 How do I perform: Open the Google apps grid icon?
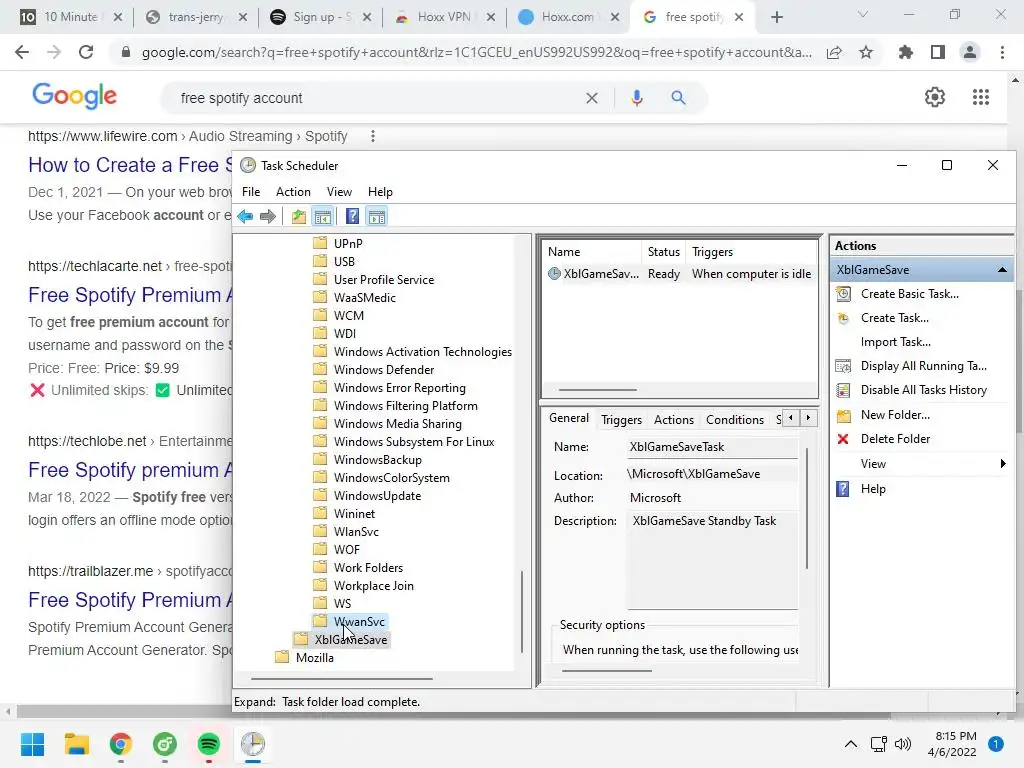point(980,97)
